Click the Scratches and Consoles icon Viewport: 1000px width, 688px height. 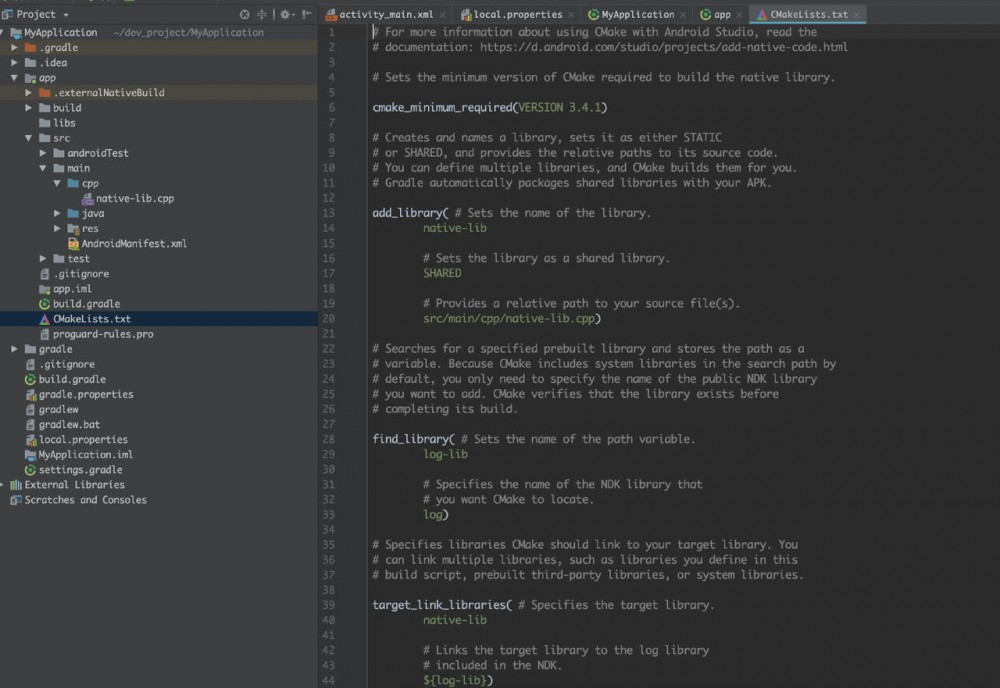[15, 500]
